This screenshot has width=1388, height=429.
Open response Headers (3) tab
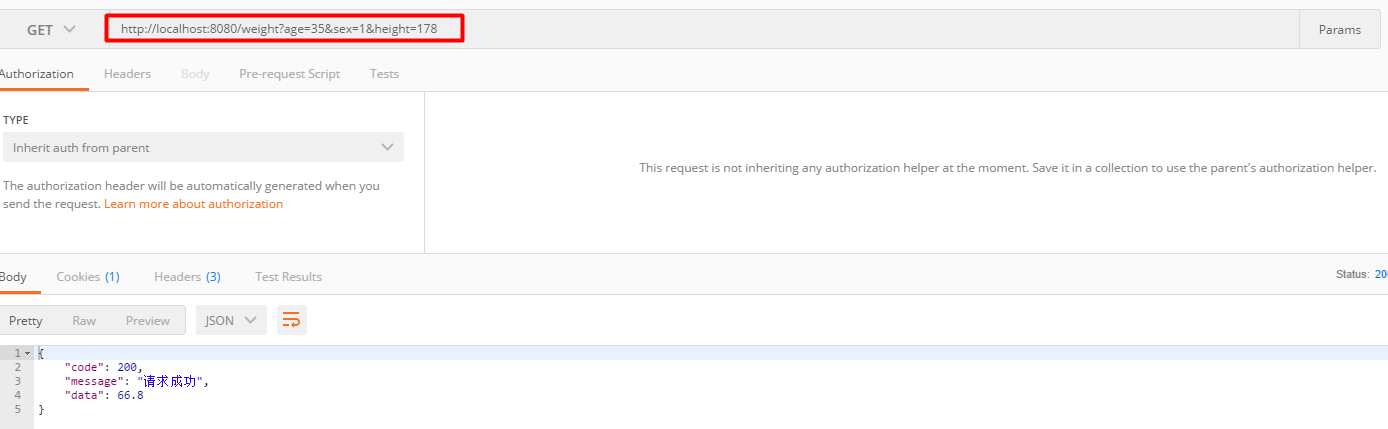pos(187,276)
